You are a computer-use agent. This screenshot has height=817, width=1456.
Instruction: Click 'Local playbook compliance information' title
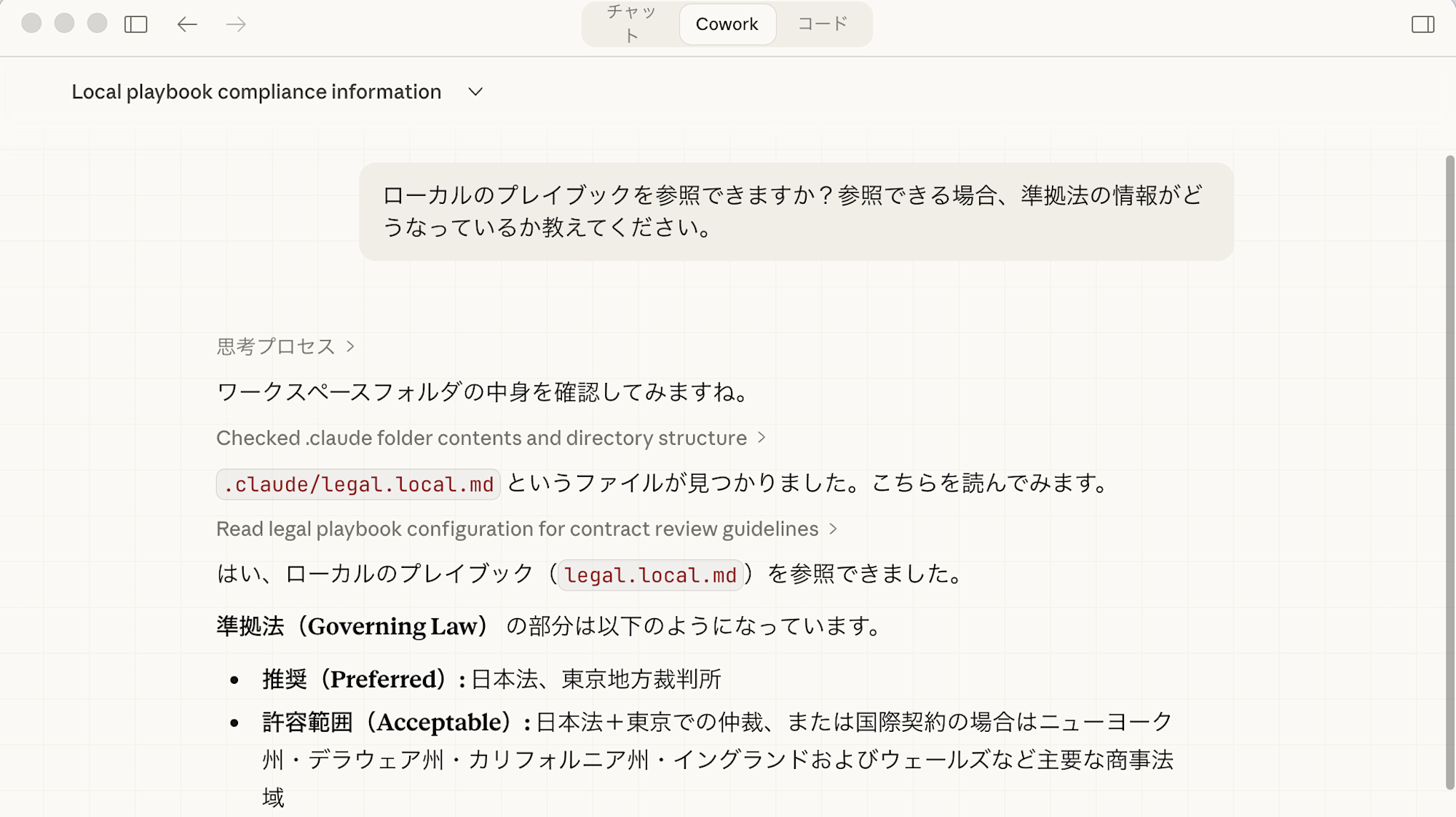pyautogui.click(x=256, y=92)
